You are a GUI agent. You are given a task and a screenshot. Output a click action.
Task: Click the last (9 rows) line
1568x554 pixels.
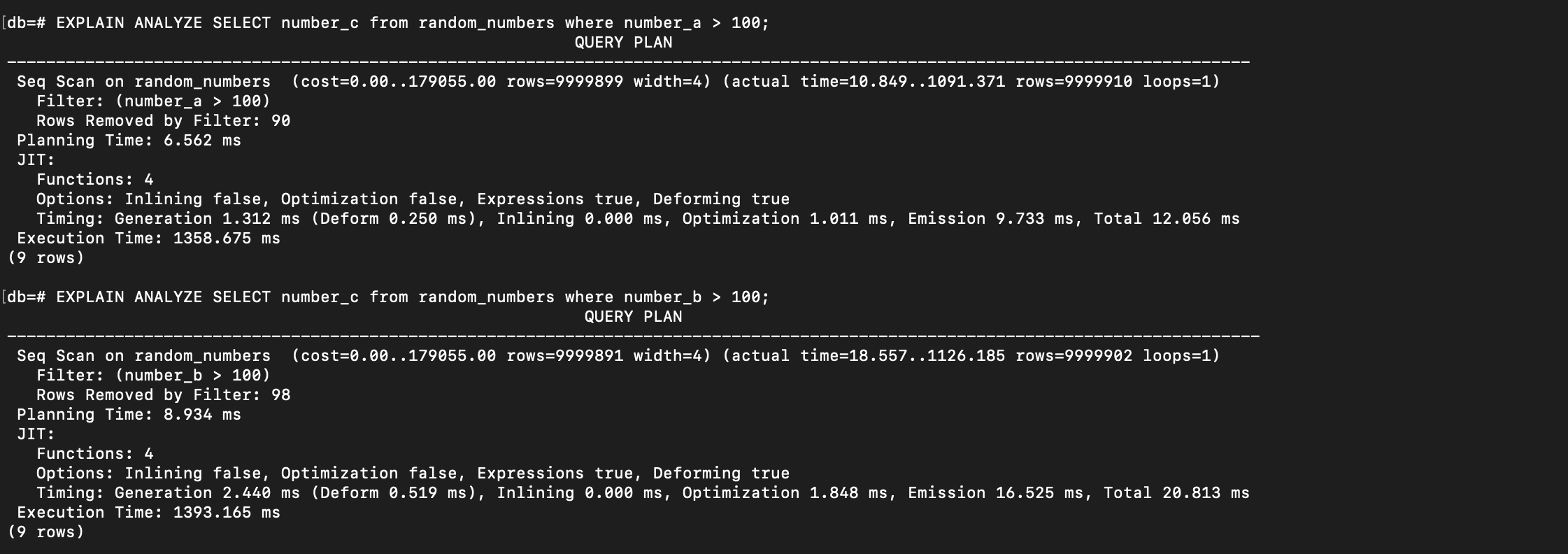[x=45, y=532]
